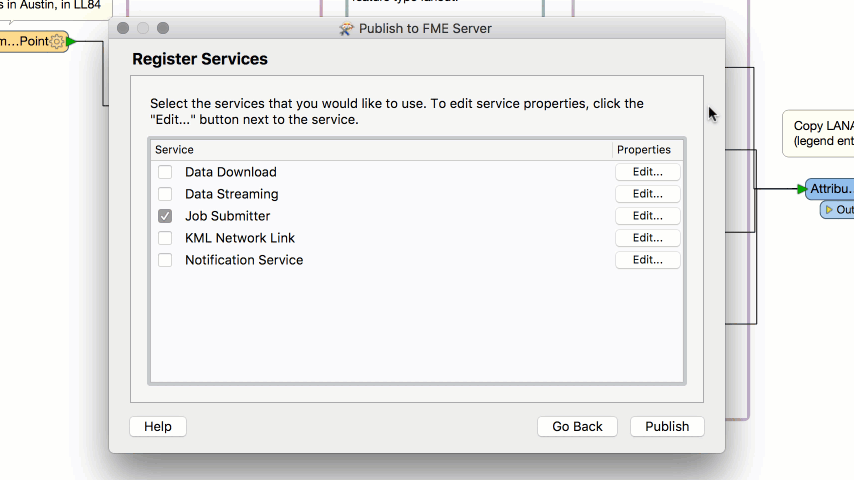Select the Notification Service row label
The image size is (854, 480).
pyautogui.click(x=244, y=260)
